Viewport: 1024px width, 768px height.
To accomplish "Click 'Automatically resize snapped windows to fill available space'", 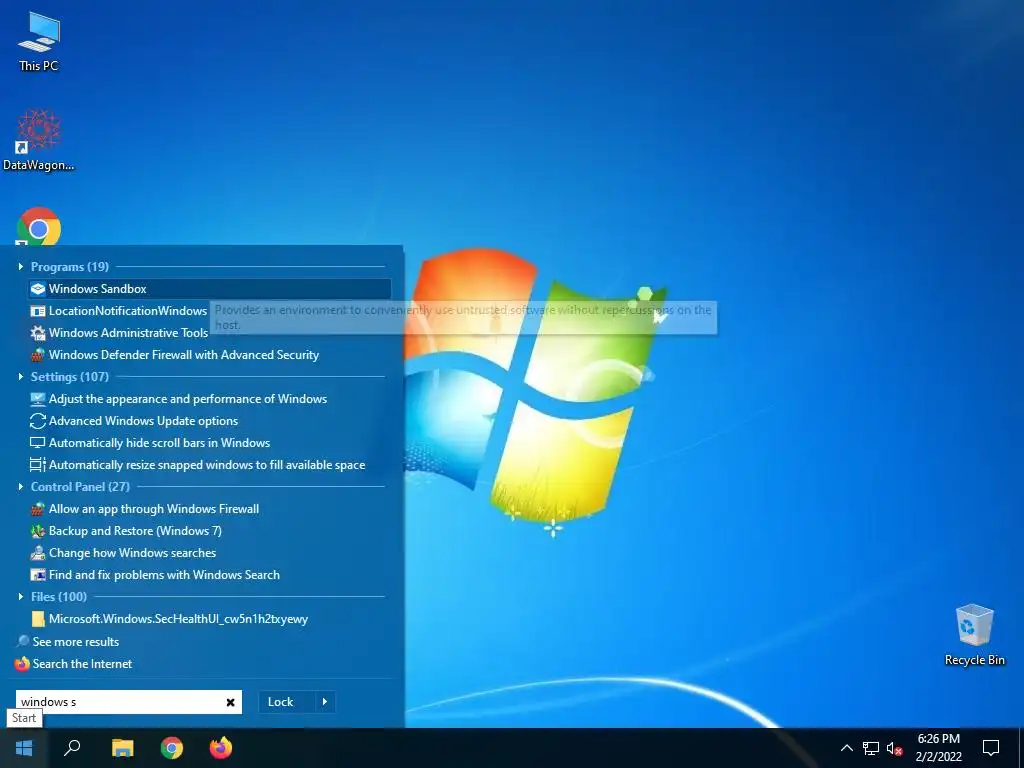I will click(x=207, y=465).
